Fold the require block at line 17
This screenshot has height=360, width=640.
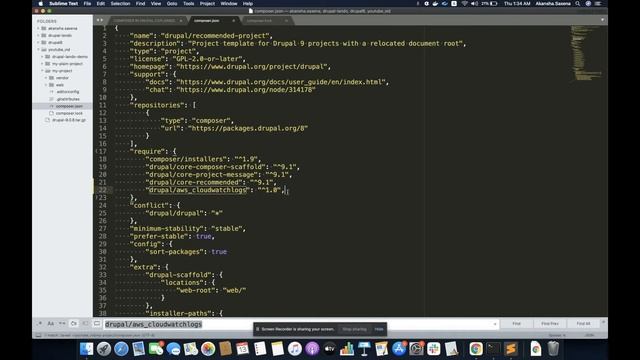[x=97, y=151]
